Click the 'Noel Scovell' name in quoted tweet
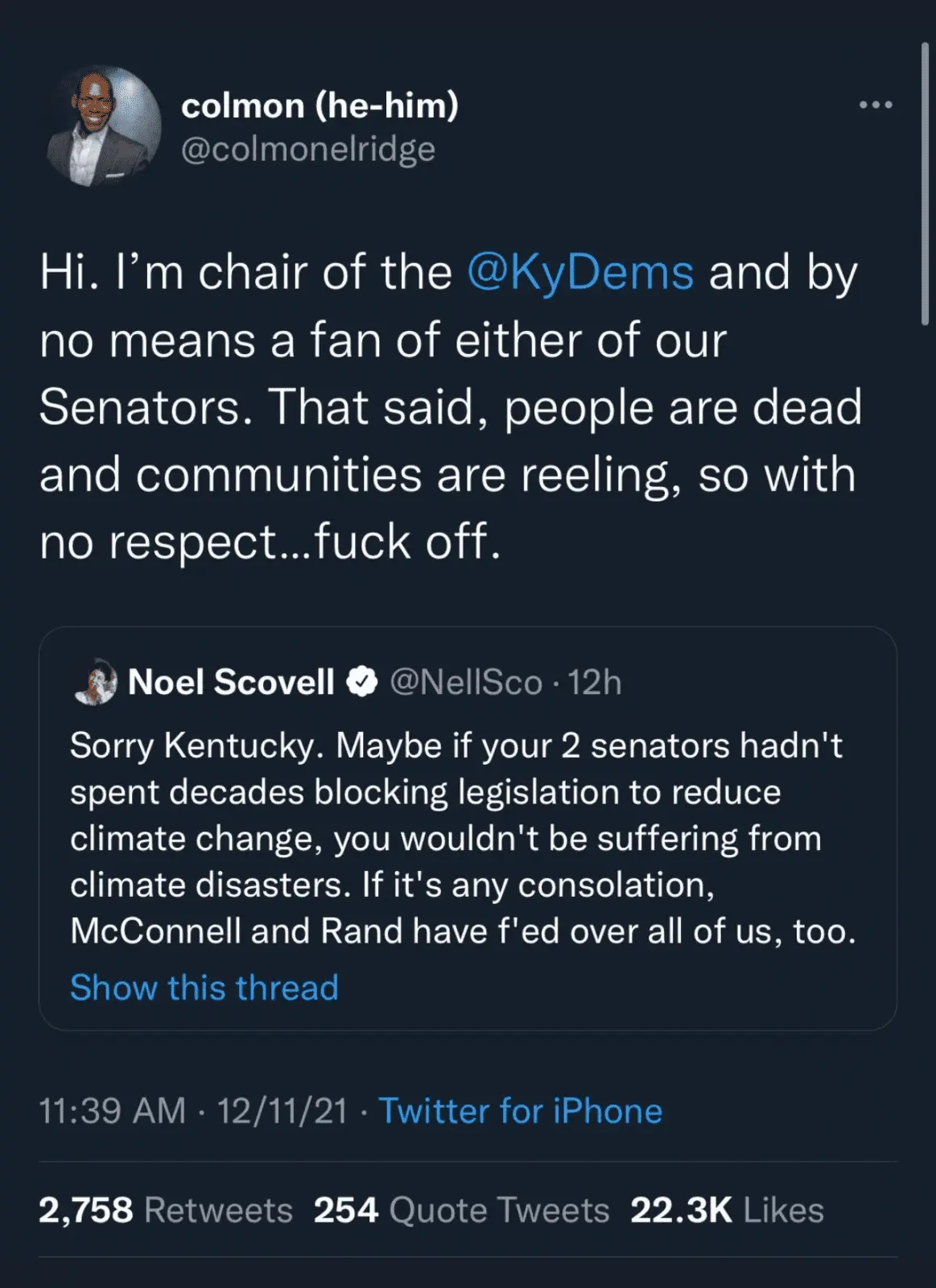Screen dimensions: 936x1288 pos(231,682)
